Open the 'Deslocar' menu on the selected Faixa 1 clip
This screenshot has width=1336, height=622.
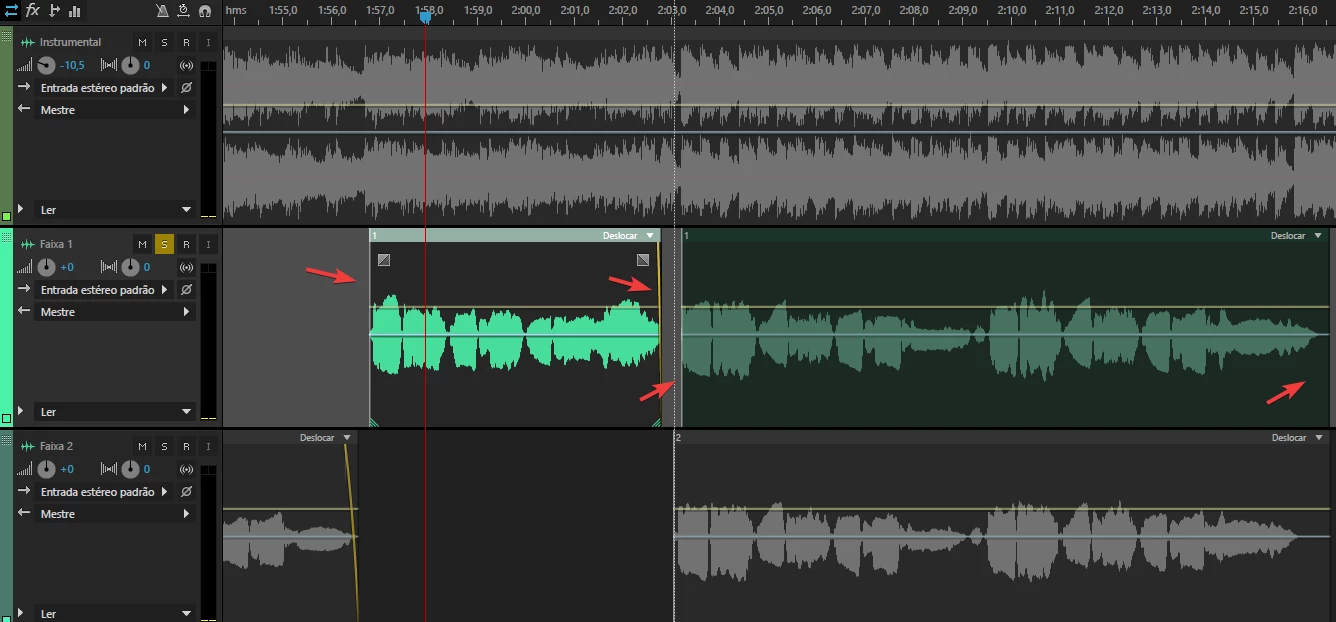628,236
